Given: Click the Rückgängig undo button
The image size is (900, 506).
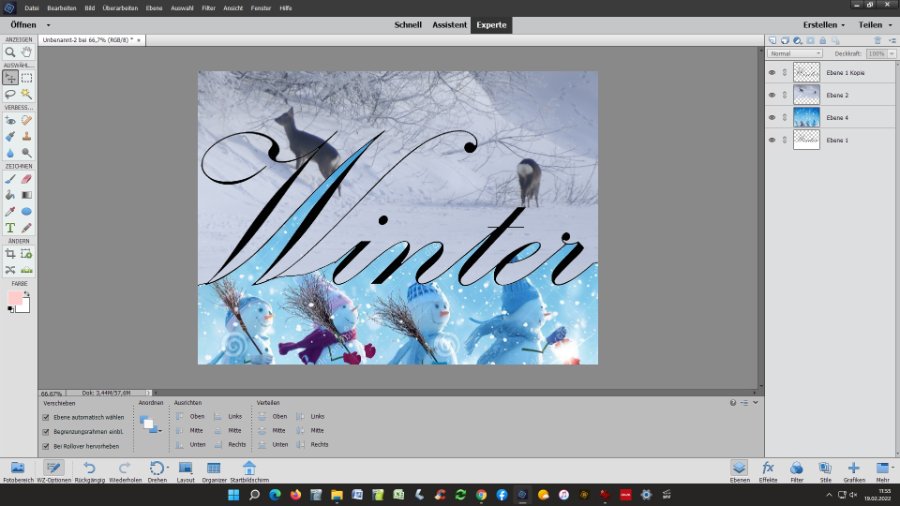Looking at the screenshot, I should tap(90, 472).
